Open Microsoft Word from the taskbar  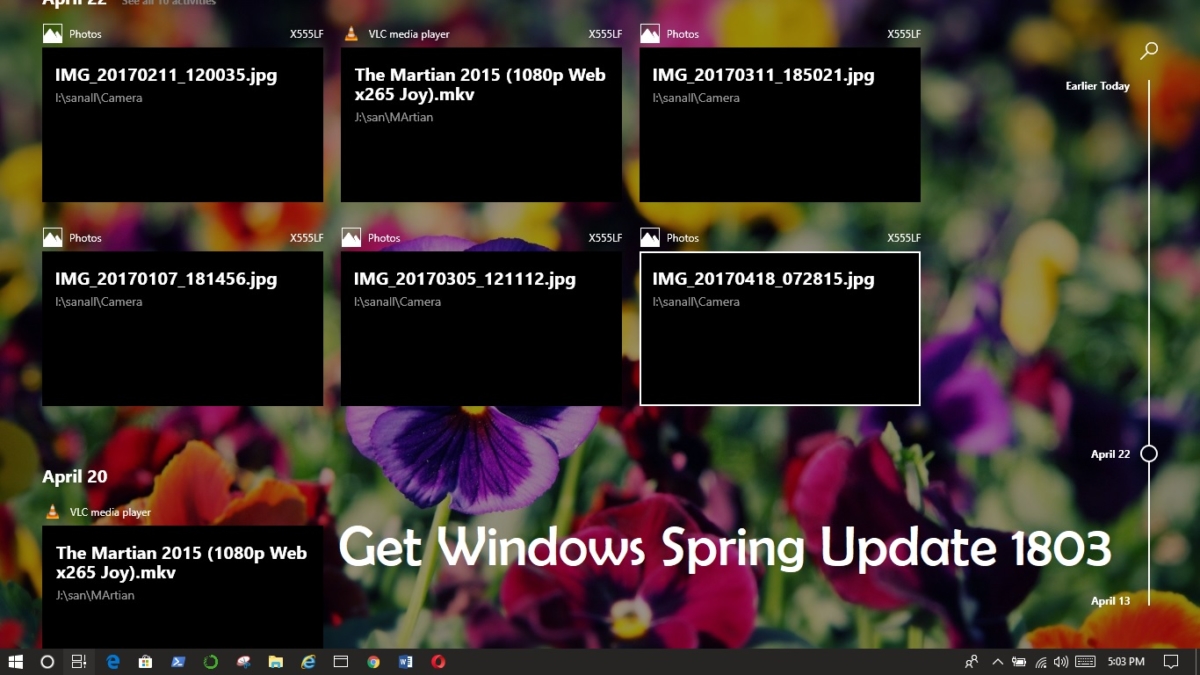[405, 661]
